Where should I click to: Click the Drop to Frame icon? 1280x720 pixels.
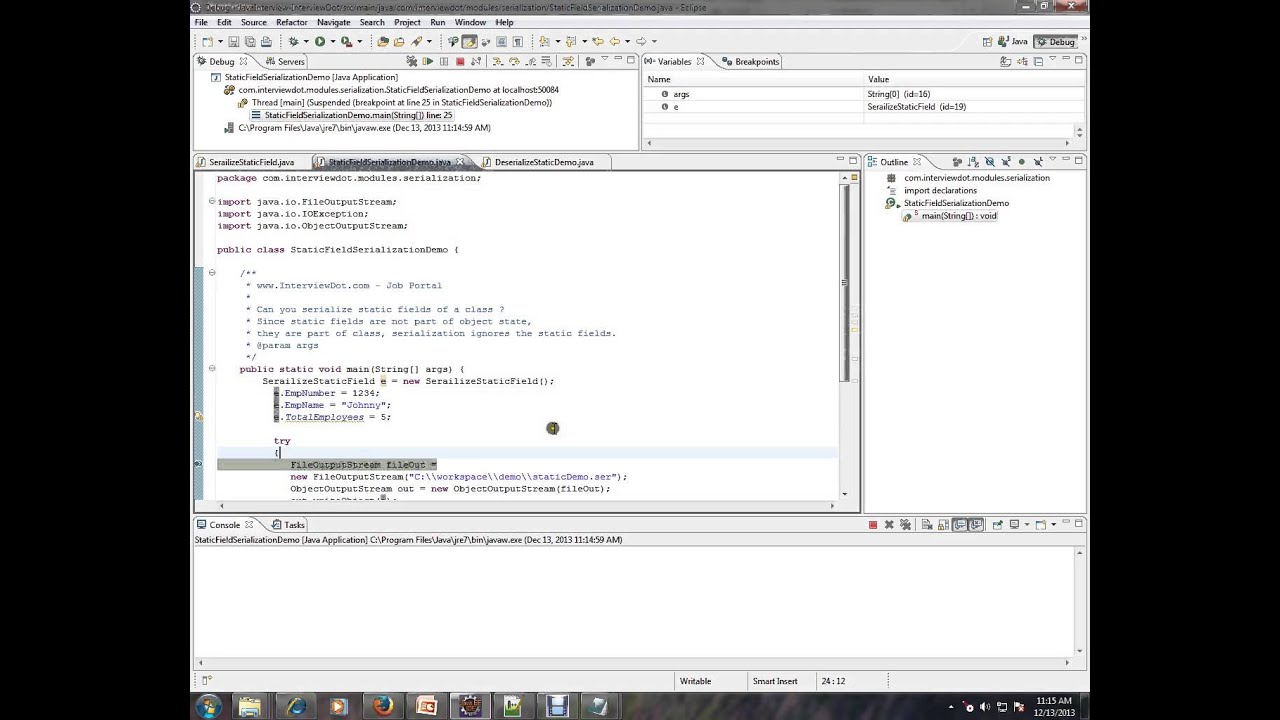[546, 61]
